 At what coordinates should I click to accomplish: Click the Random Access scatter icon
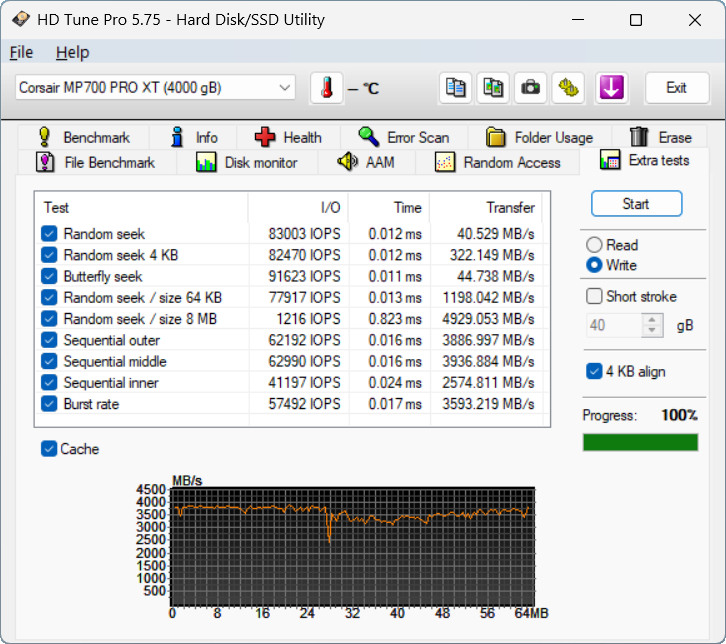[444, 163]
